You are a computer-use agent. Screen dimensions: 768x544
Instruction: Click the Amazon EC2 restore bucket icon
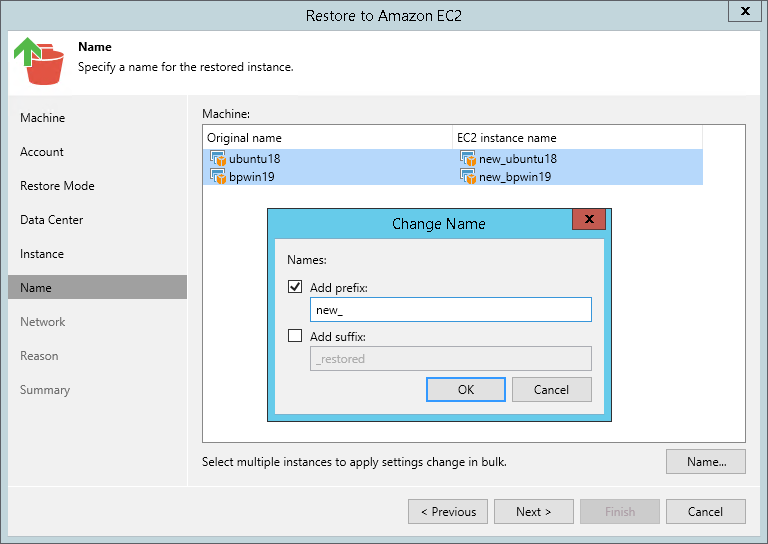click(x=39, y=61)
